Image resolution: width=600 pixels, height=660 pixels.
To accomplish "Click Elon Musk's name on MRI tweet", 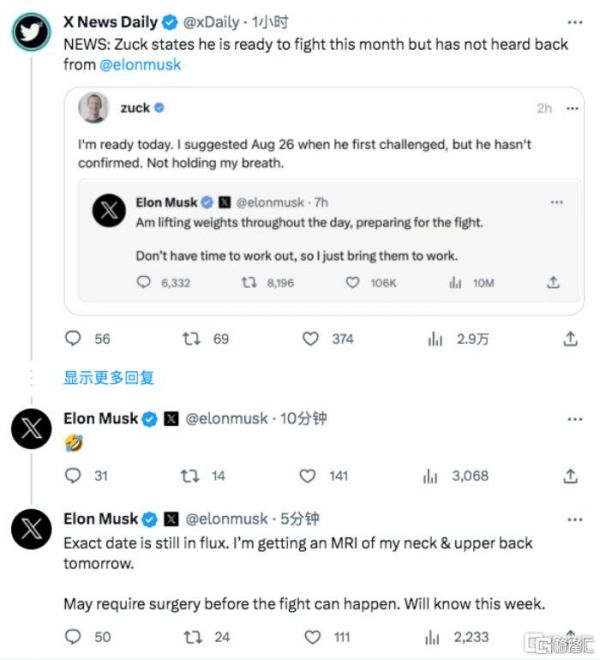I will coord(101,519).
